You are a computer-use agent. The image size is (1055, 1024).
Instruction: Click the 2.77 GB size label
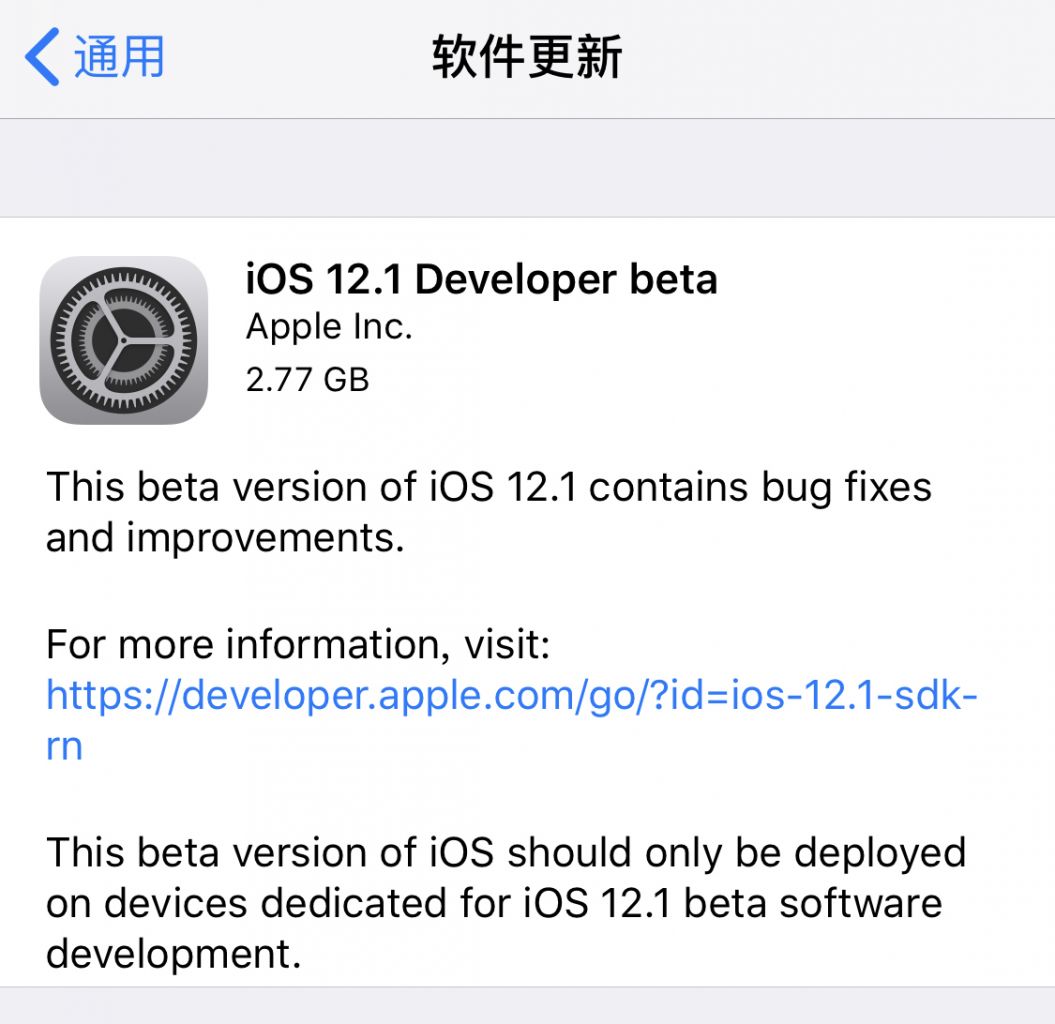coord(307,379)
